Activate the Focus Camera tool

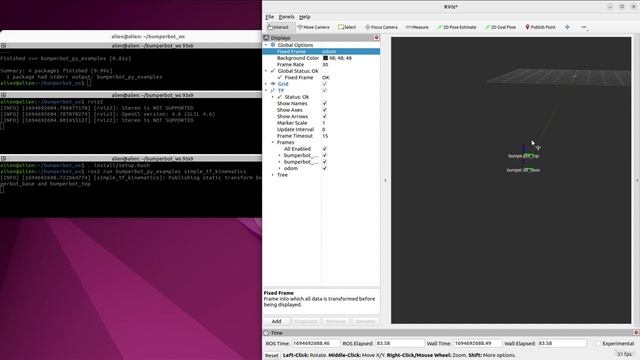(x=381, y=27)
